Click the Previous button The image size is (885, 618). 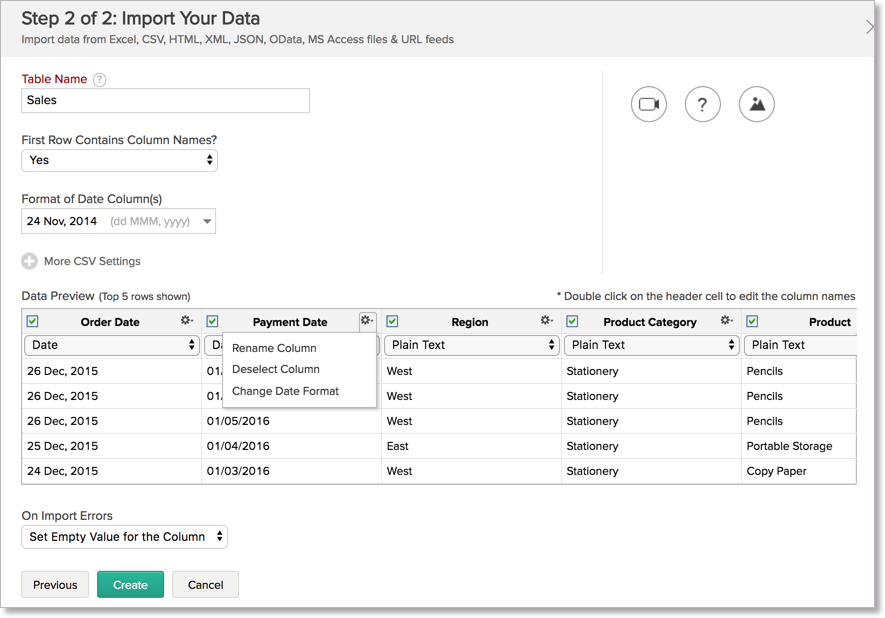coord(55,585)
